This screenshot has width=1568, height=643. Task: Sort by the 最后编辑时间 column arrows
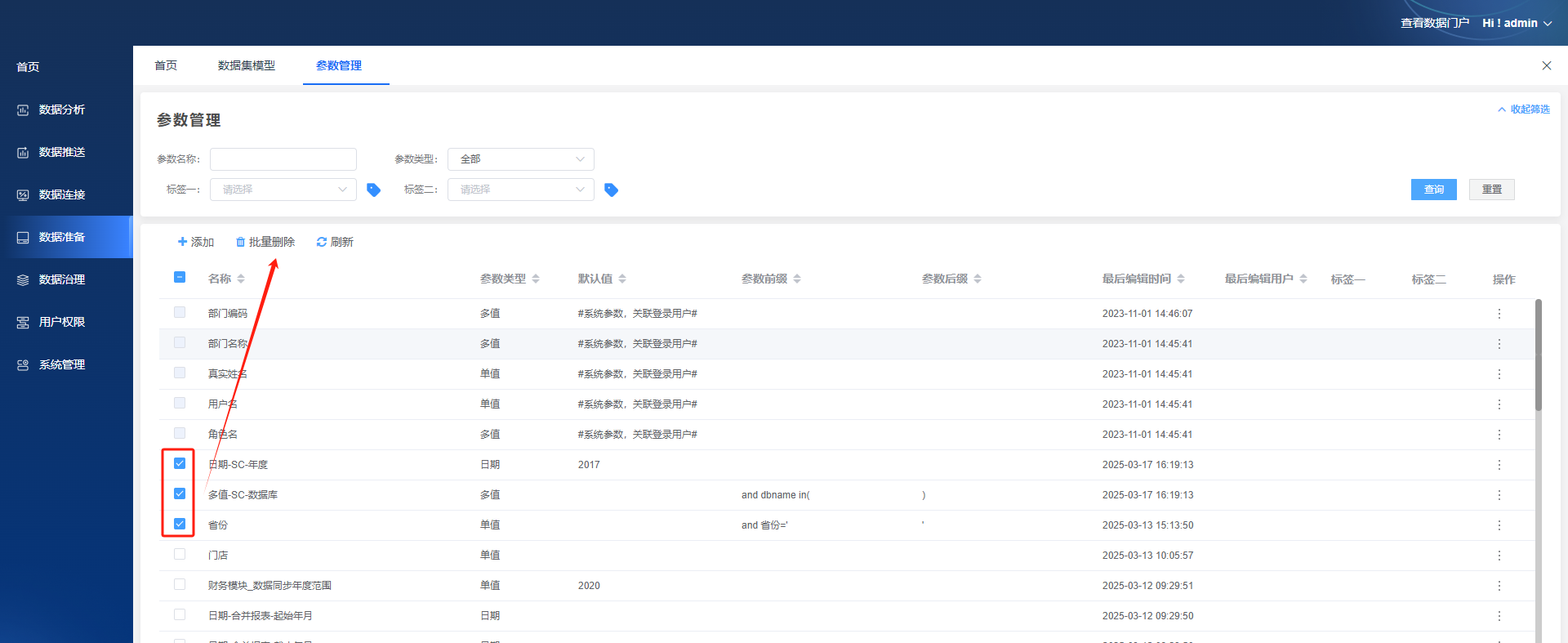pyautogui.click(x=1181, y=279)
